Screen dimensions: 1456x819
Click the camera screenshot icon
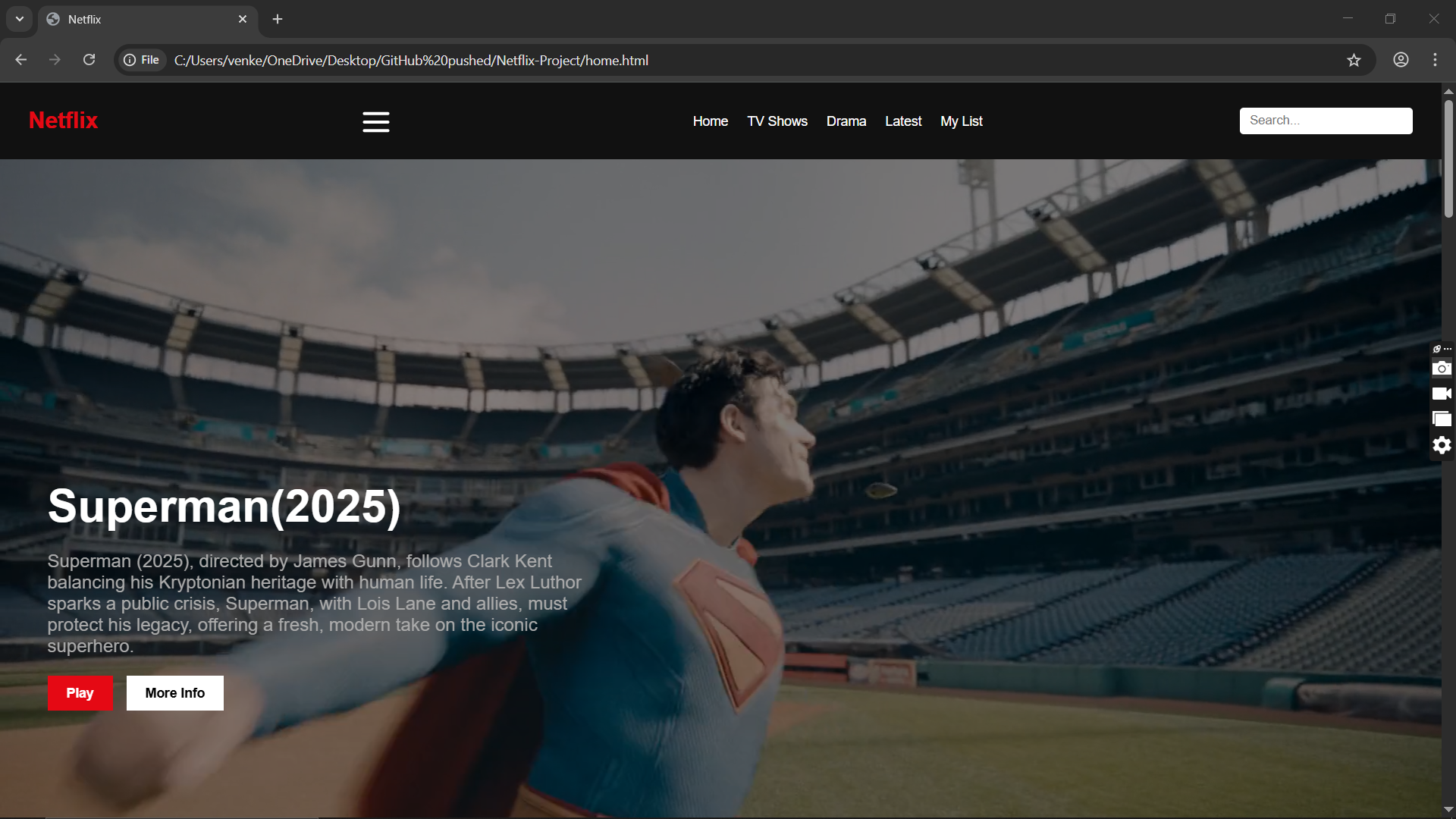[1442, 369]
